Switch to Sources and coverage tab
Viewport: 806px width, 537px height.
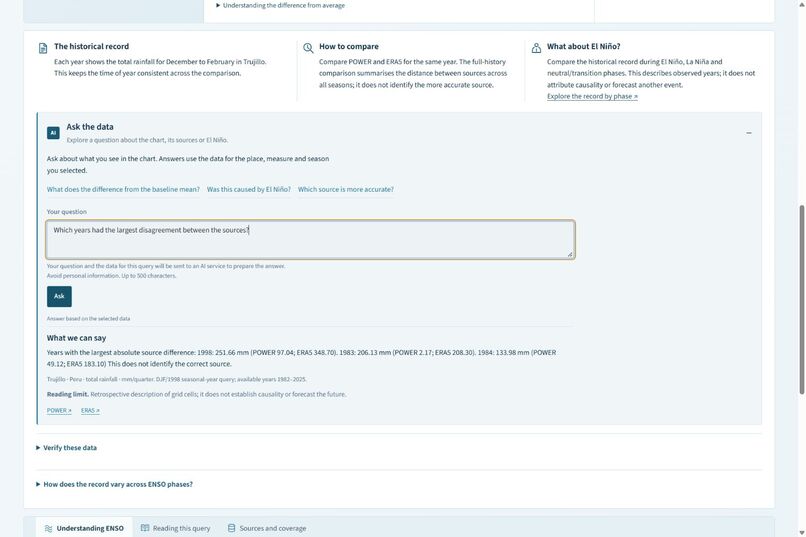pyautogui.click(x=267, y=528)
